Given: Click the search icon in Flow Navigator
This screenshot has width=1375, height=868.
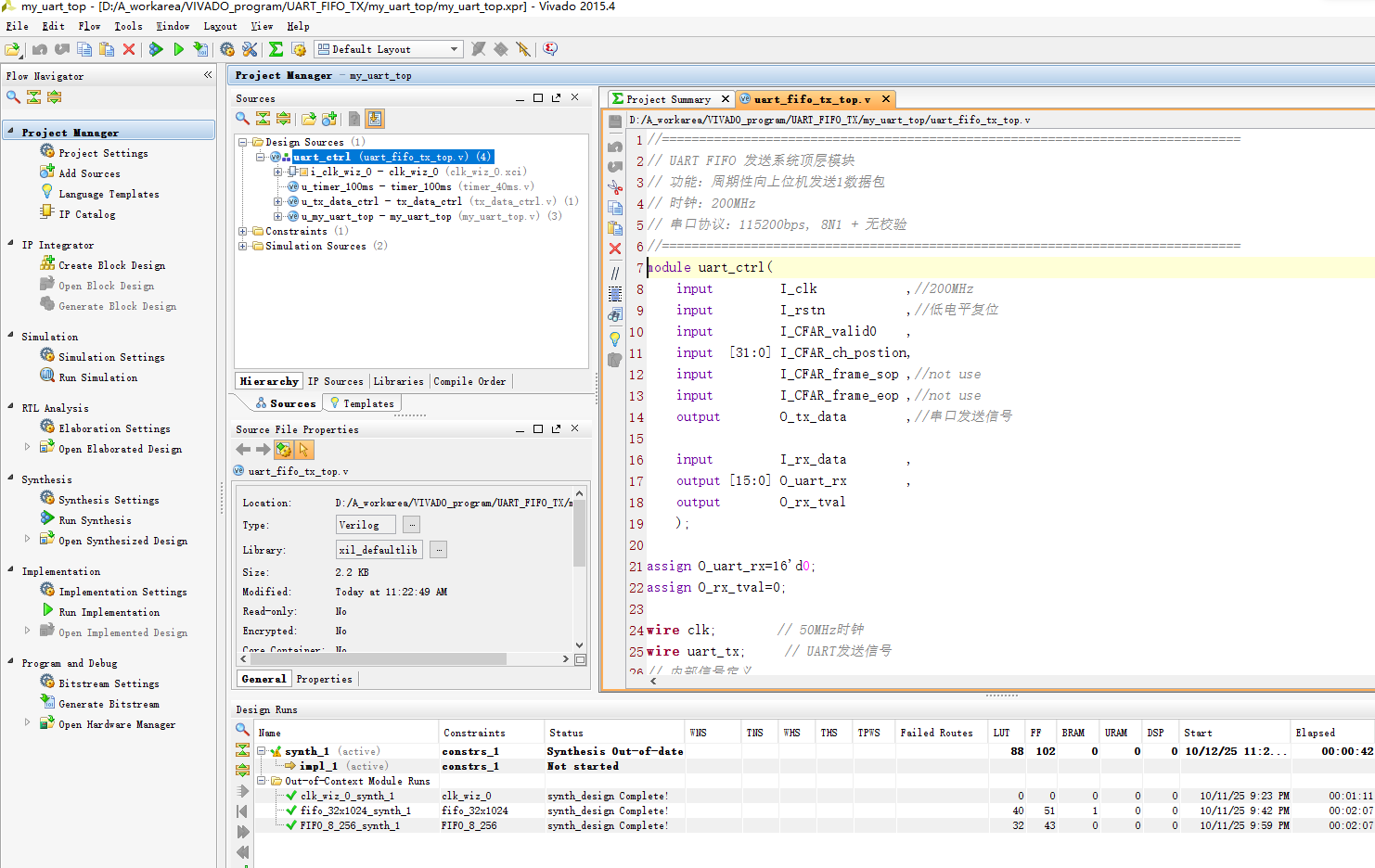Looking at the screenshot, I should [x=13, y=96].
